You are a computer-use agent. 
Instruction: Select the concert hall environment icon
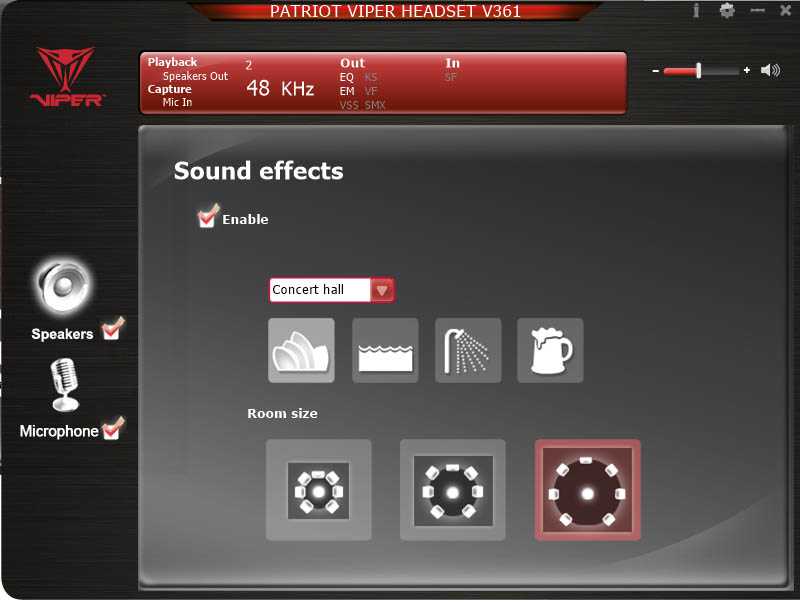301,350
